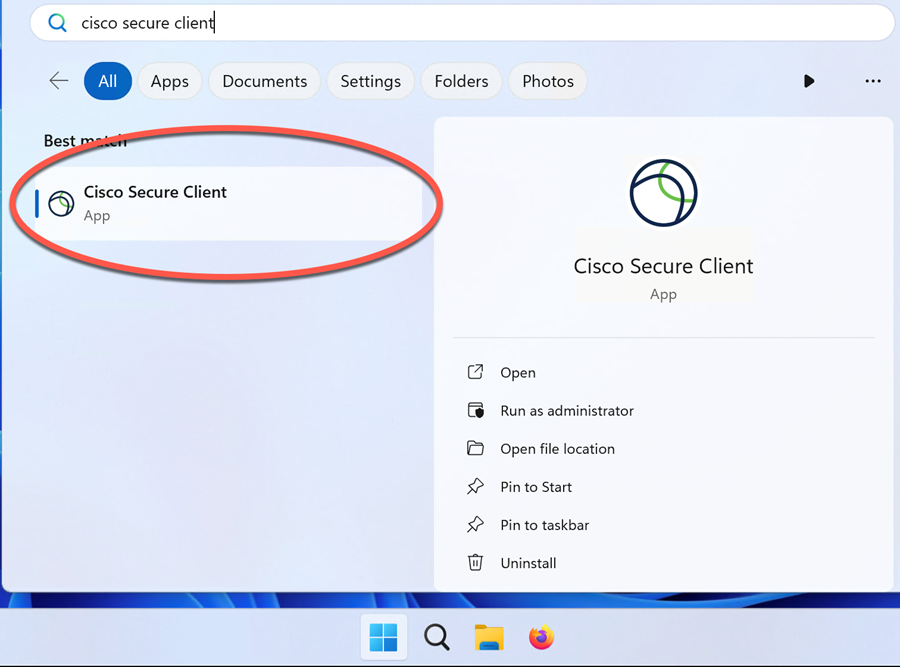The image size is (900, 667).
Task: Choose Run as administrator
Action: click(567, 411)
